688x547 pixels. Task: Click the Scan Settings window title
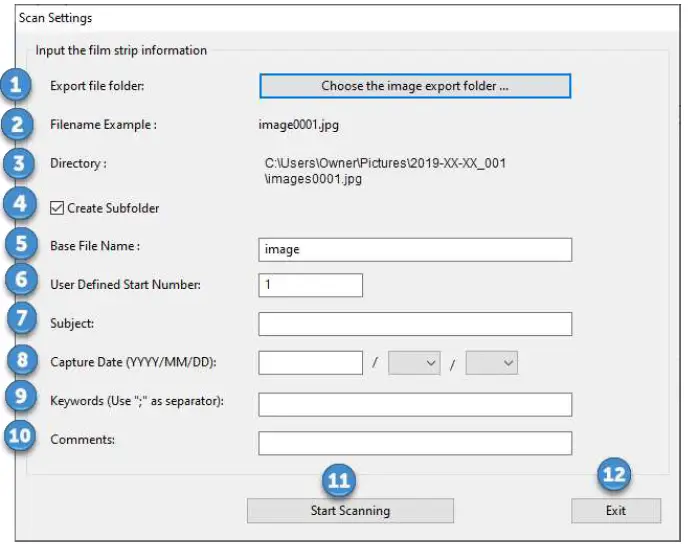coord(55,18)
